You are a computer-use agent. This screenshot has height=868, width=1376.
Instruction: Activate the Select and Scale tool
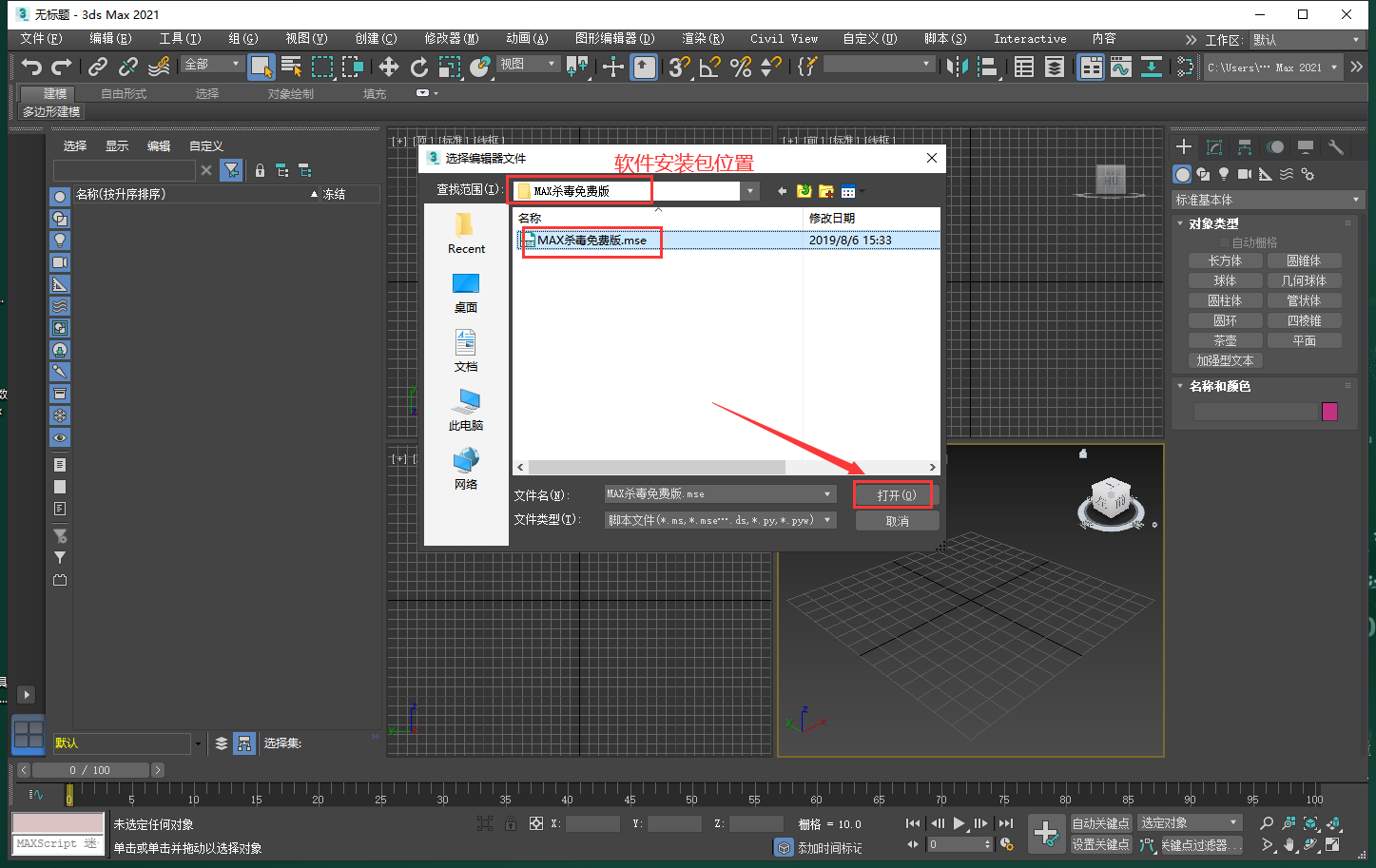point(449,67)
